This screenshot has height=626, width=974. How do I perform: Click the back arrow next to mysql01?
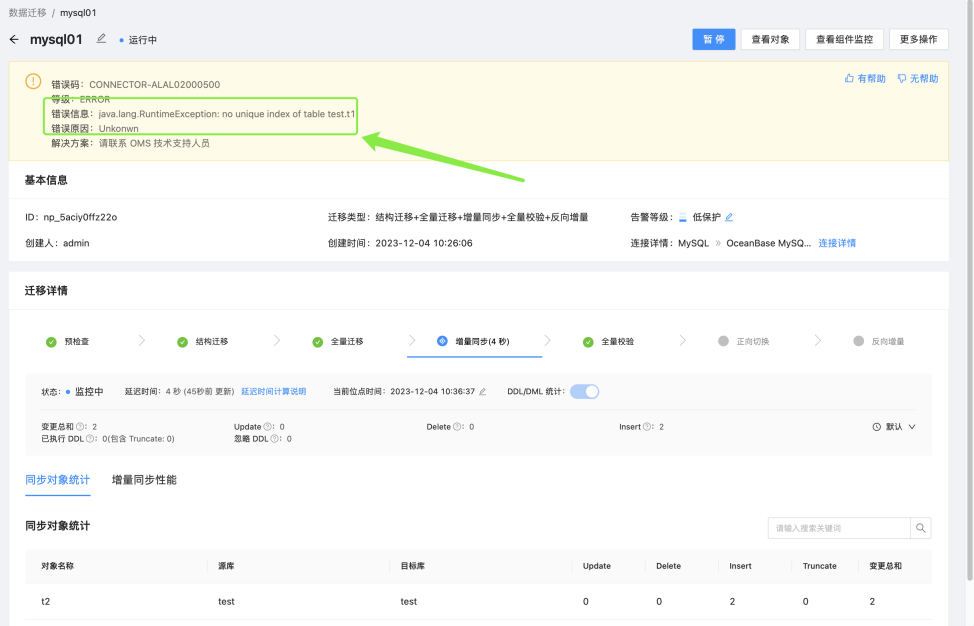click(14, 40)
